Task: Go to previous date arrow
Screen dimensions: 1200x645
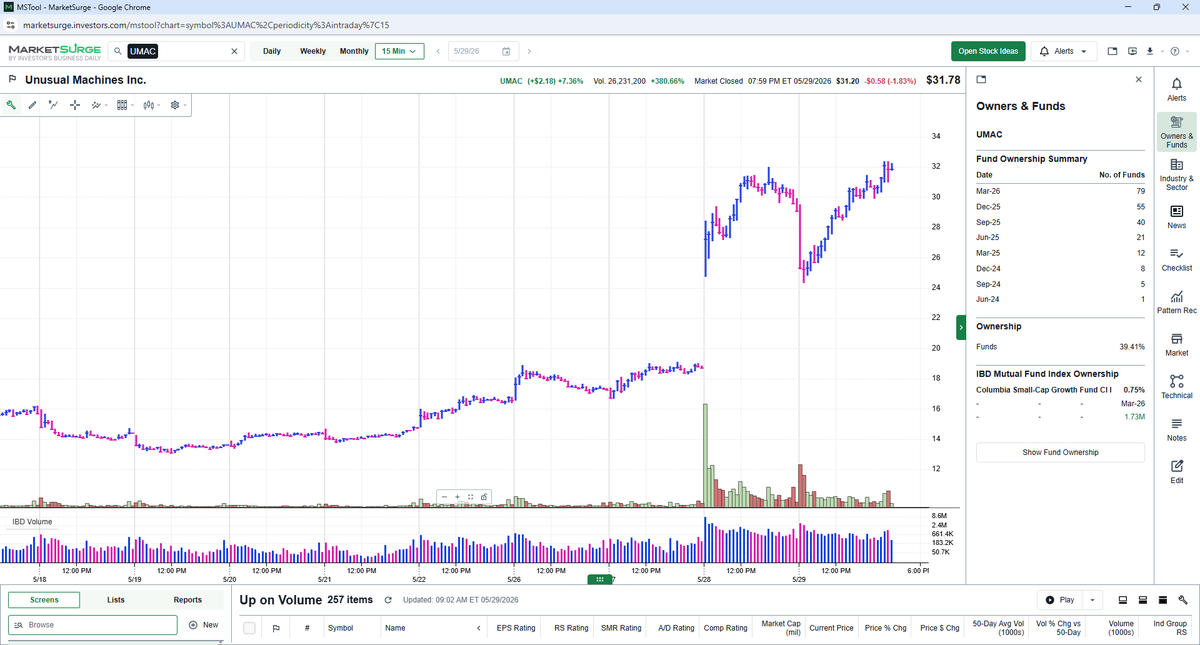Action: coord(438,51)
